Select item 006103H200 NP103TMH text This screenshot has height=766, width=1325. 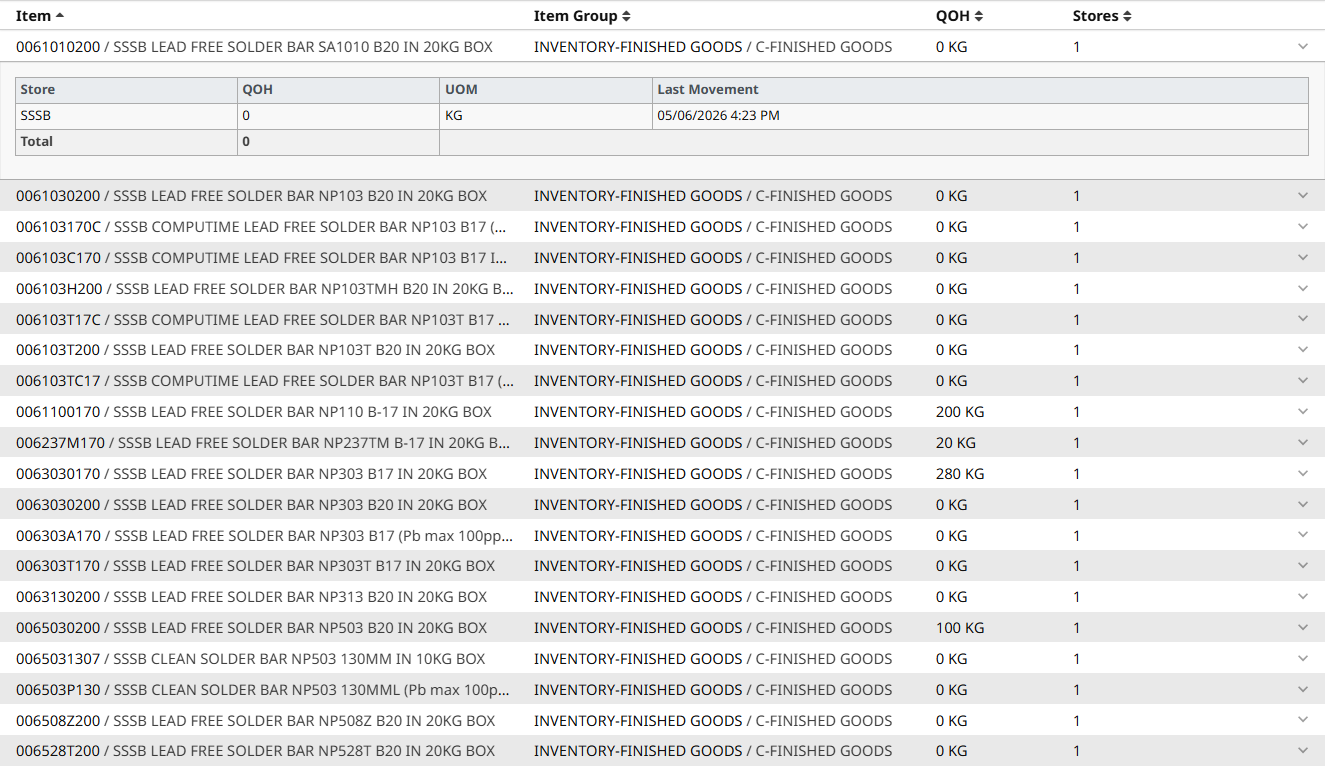click(265, 289)
